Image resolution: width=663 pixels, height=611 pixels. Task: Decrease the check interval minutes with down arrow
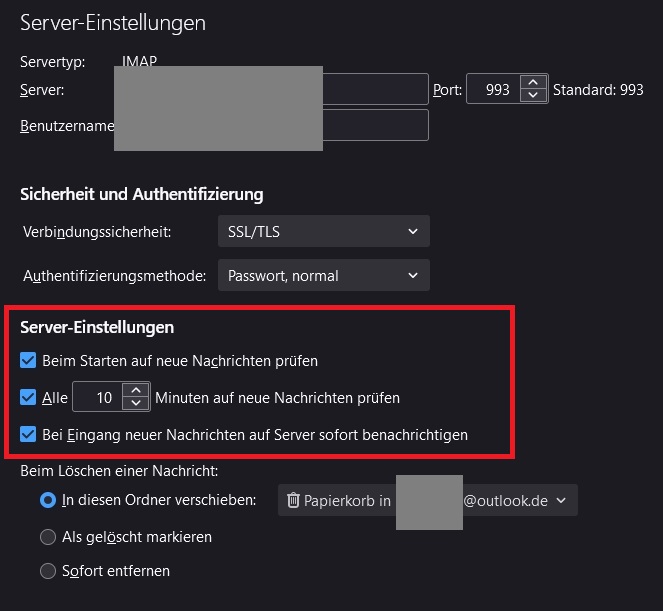135,404
